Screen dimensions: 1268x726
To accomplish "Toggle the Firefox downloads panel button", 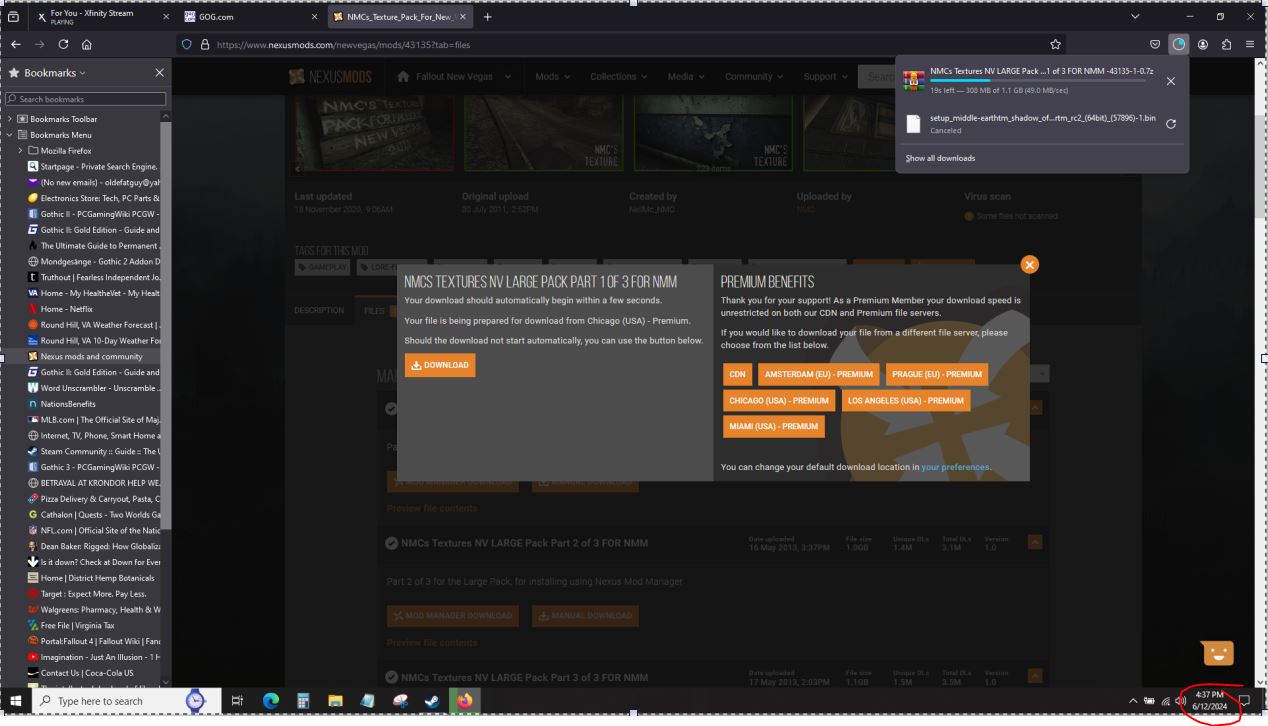I will point(1179,44).
